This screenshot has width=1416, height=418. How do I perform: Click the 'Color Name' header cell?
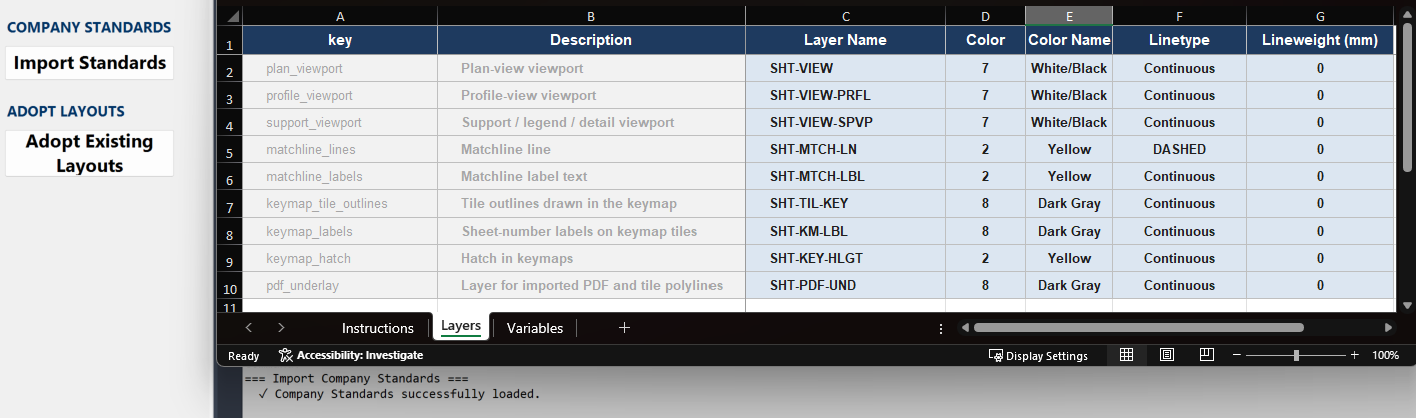pyautogui.click(x=1069, y=40)
